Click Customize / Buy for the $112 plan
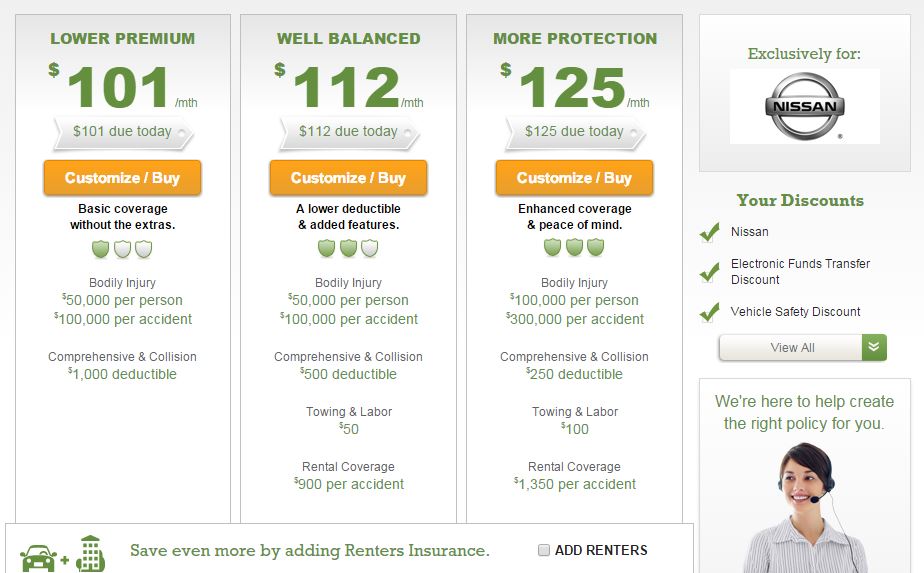This screenshot has width=924, height=573. point(348,177)
